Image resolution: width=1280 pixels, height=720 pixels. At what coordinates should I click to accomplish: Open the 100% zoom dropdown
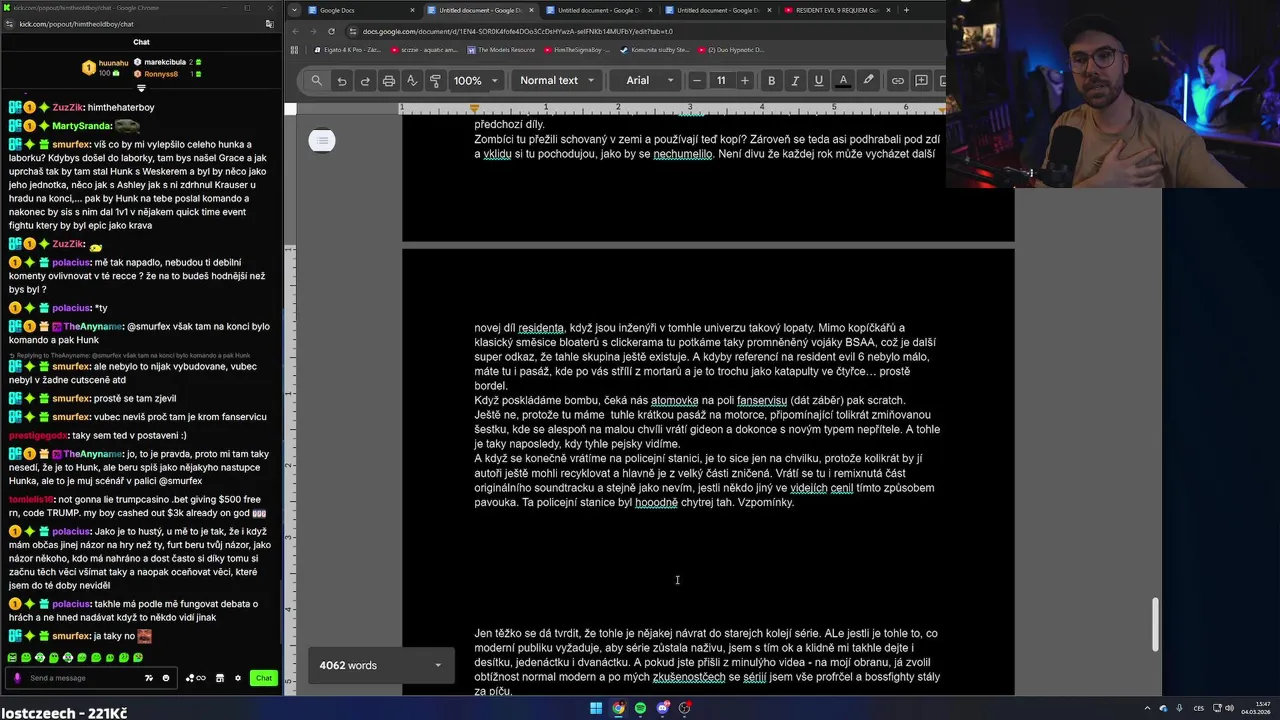point(475,81)
